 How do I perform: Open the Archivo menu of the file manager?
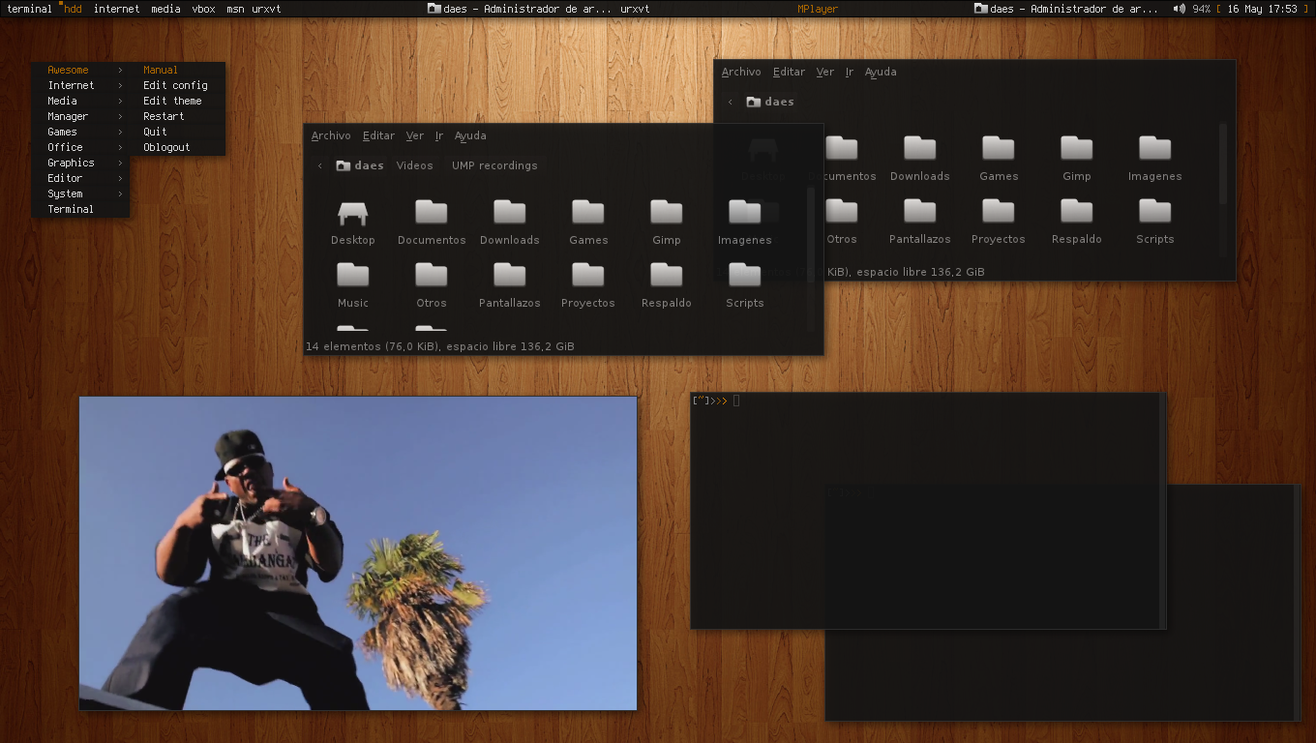[x=330, y=135]
